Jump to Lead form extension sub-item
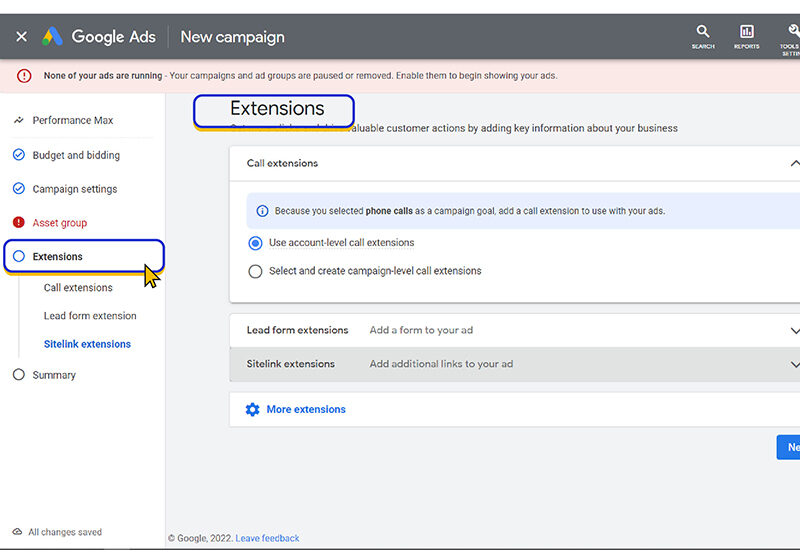This screenshot has height=554, width=800. pos(90,316)
